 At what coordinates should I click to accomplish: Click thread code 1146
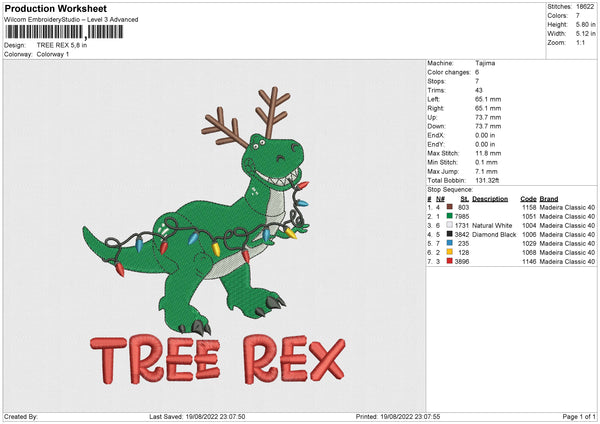click(x=529, y=261)
